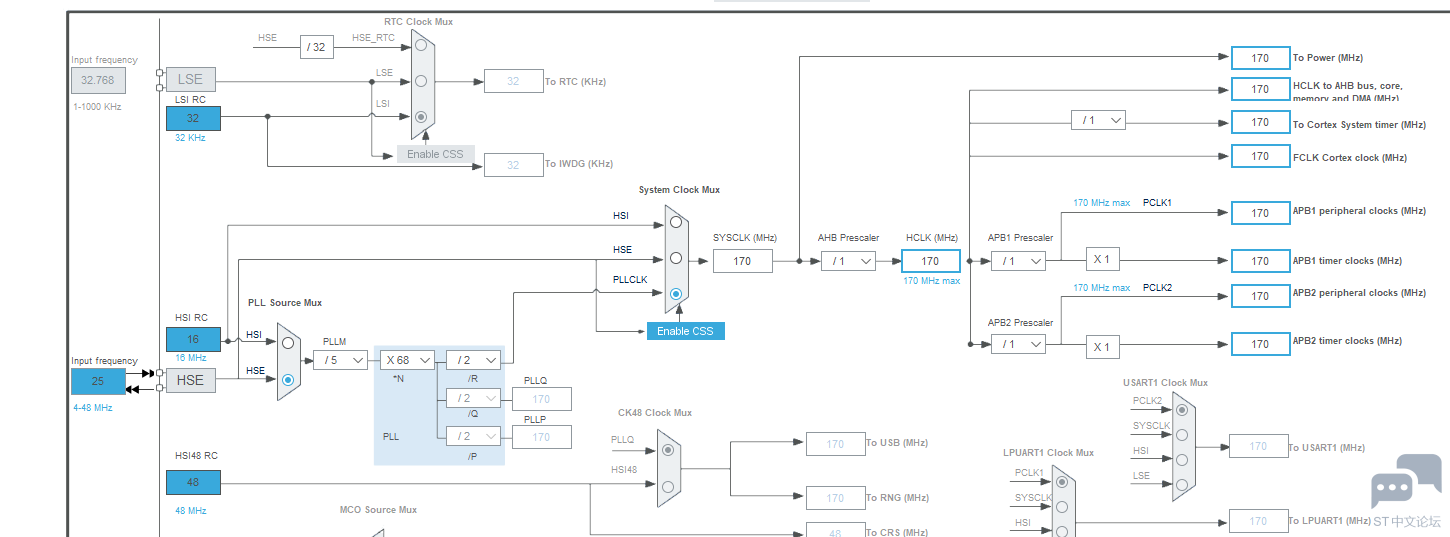The image size is (1450, 537).
Task: Open the PLLM /5 divider dropdown
Action: [x=340, y=360]
